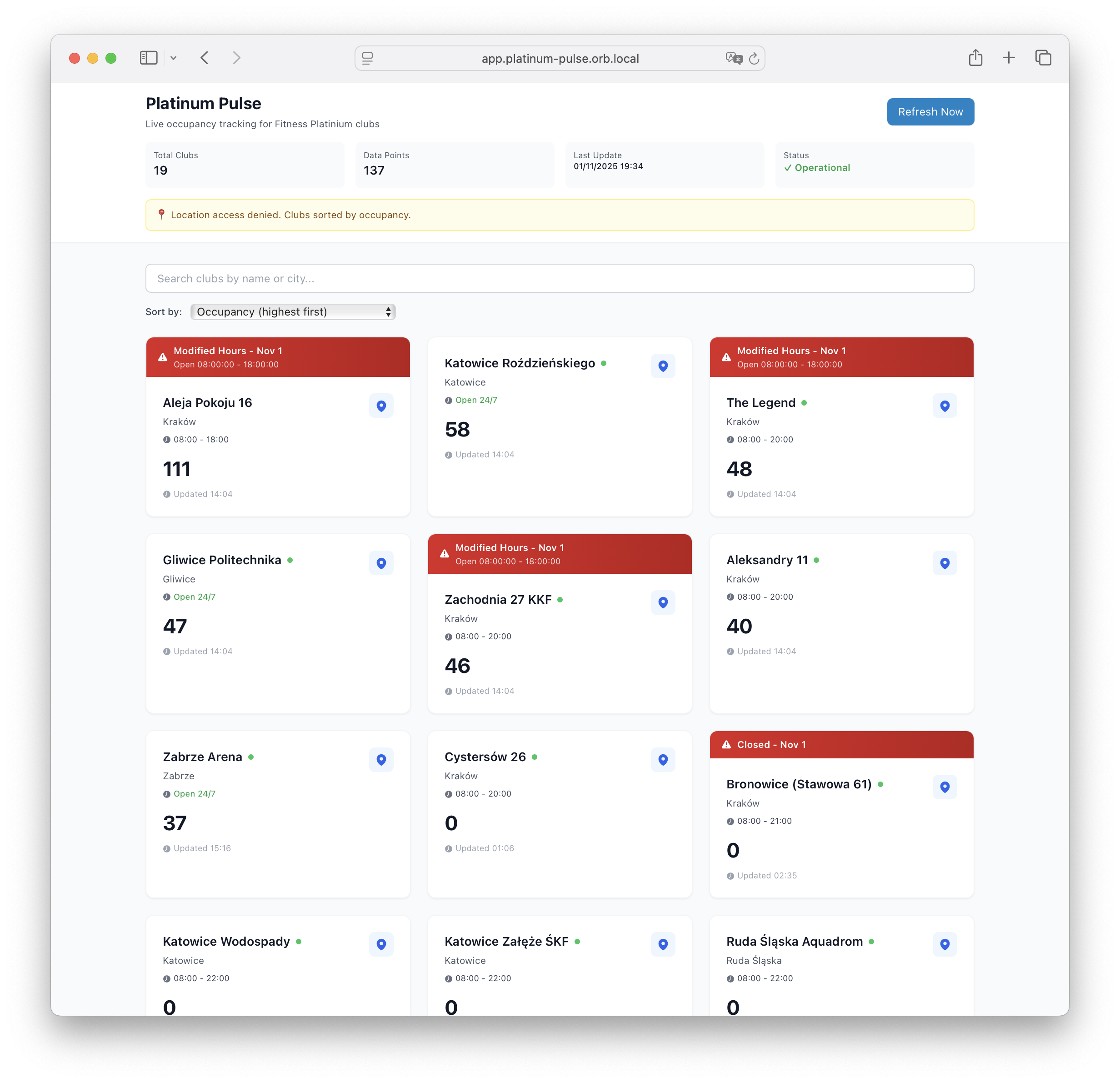This screenshot has width=1120, height=1083.
Task: Click the location pin on Katowice Roździeńskiego card
Action: [663, 366]
